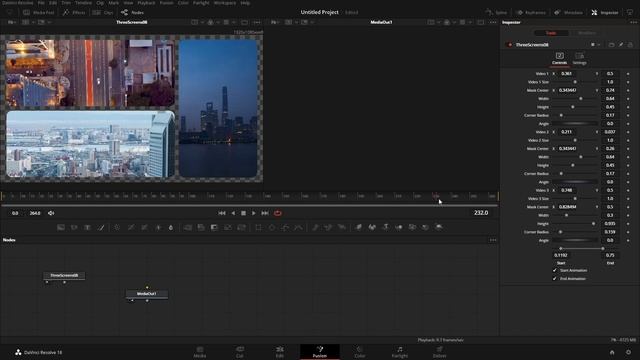
Task: Adjust Corner Radius slider valued 0.159
Action: click(x=576, y=232)
